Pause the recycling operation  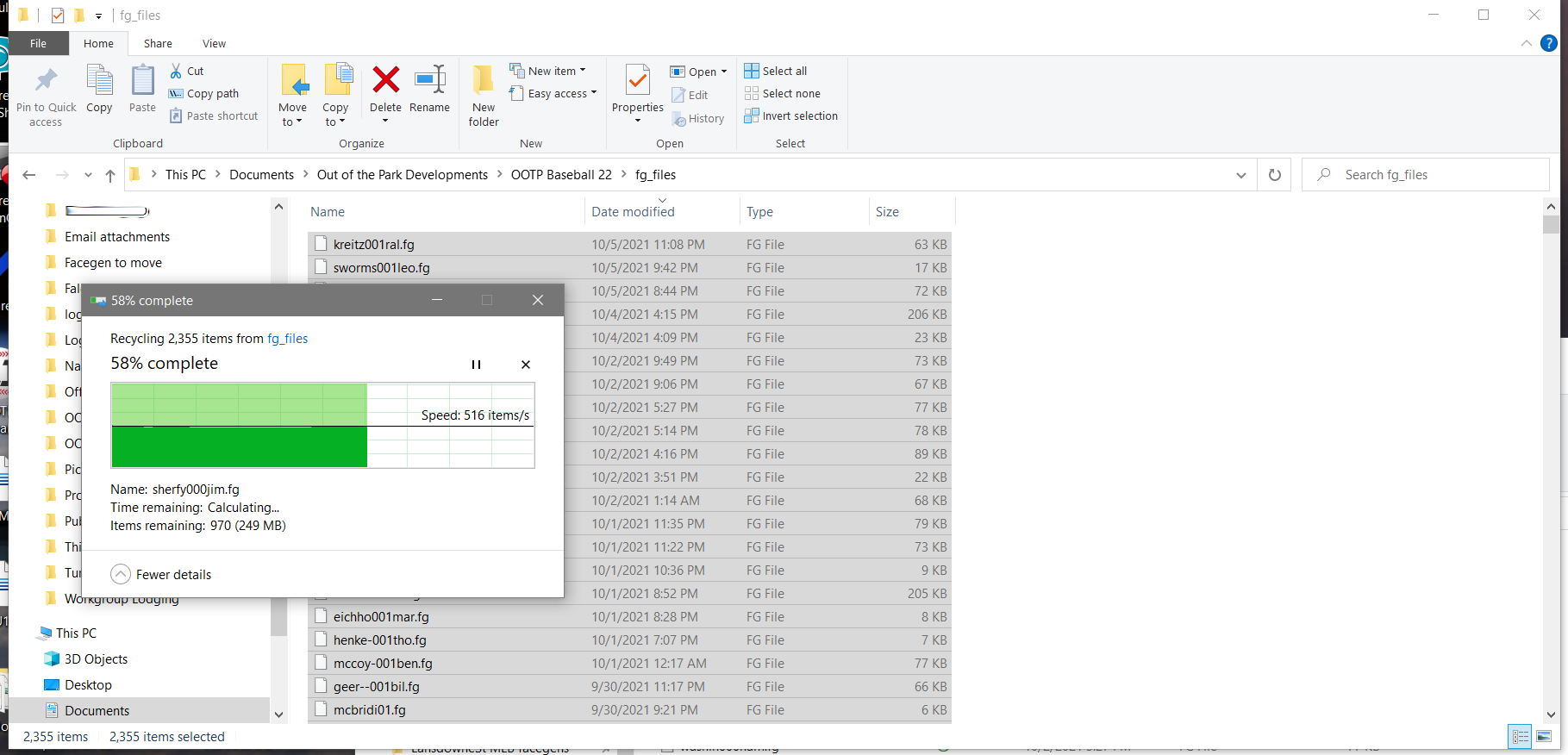[x=476, y=365]
